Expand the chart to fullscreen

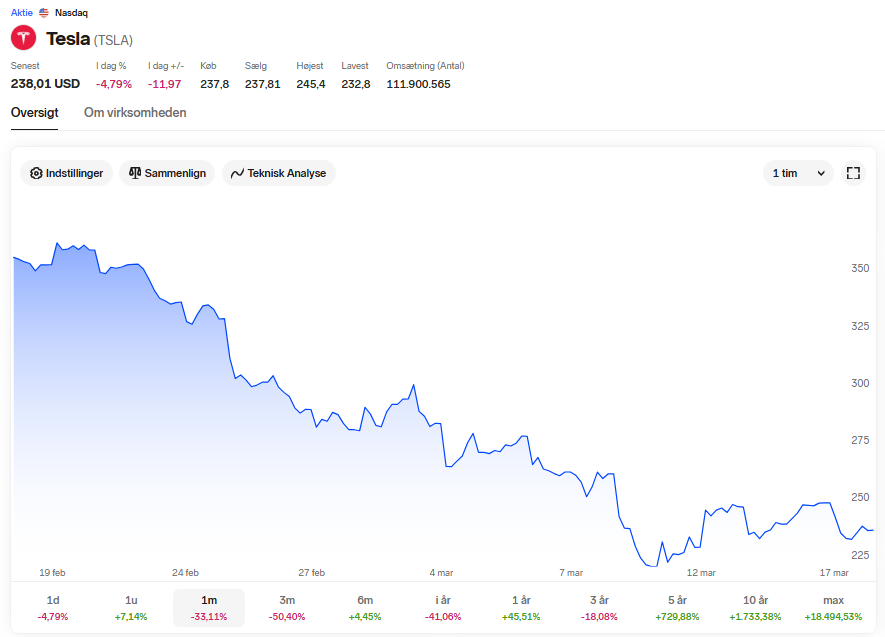click(853, 173)
